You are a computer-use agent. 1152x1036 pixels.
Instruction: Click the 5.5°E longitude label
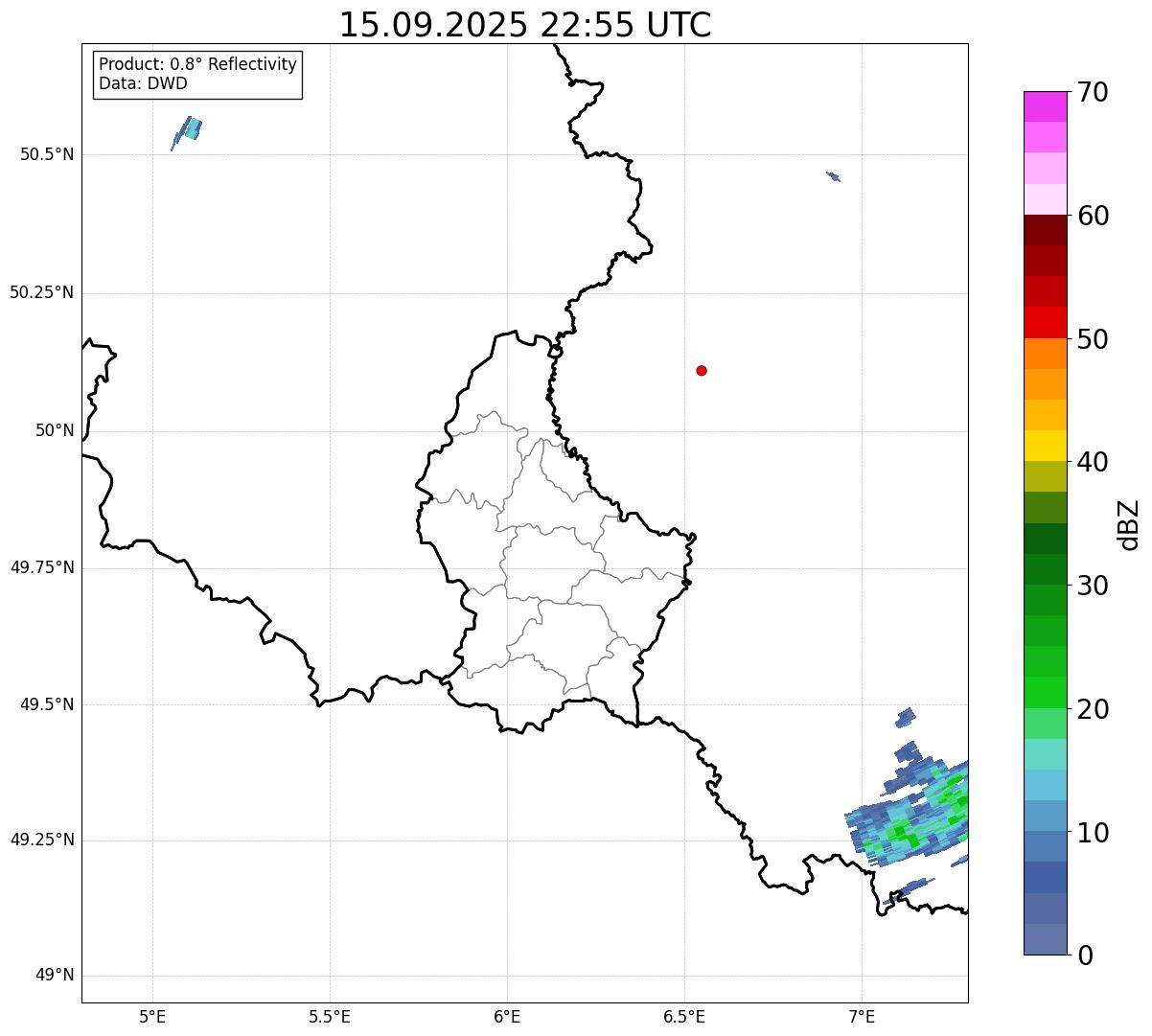(330, 1016)
